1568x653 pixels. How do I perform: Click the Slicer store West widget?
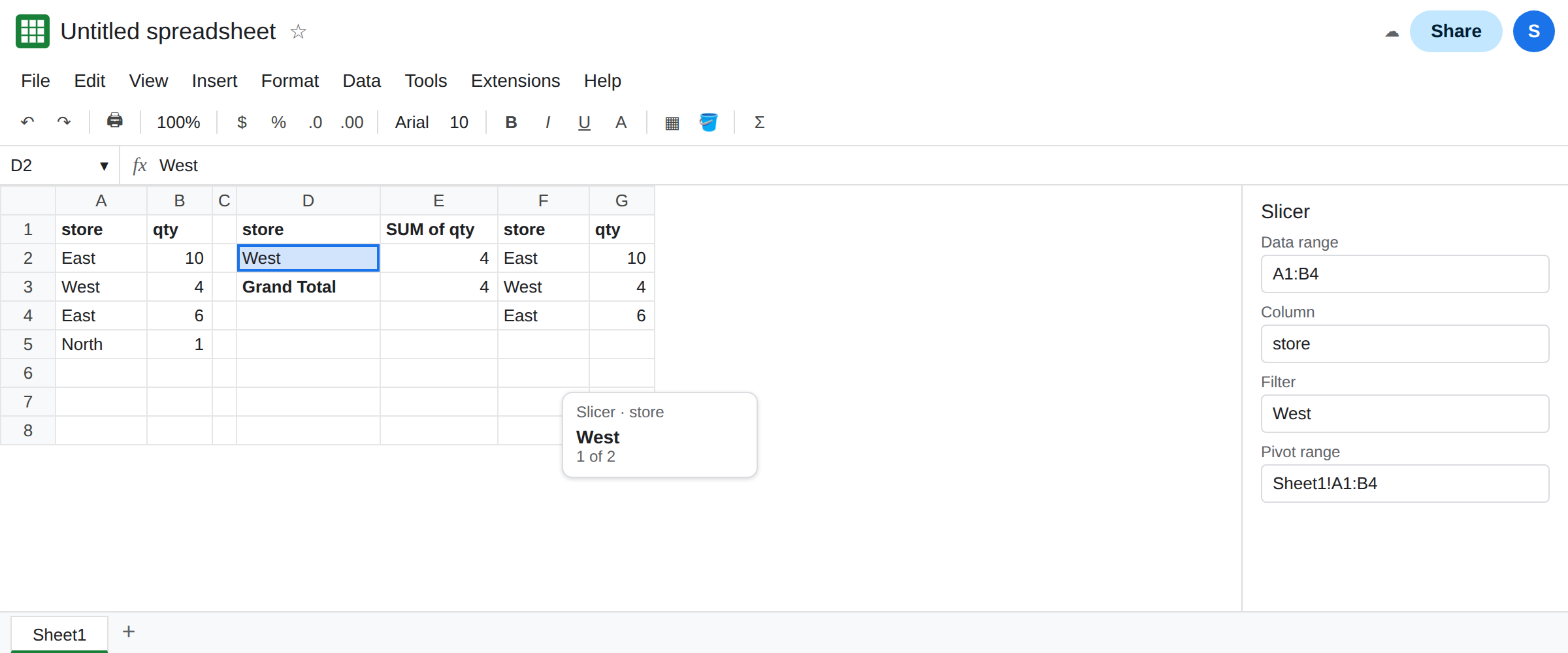pyautogui.click(x=660, y=435)
